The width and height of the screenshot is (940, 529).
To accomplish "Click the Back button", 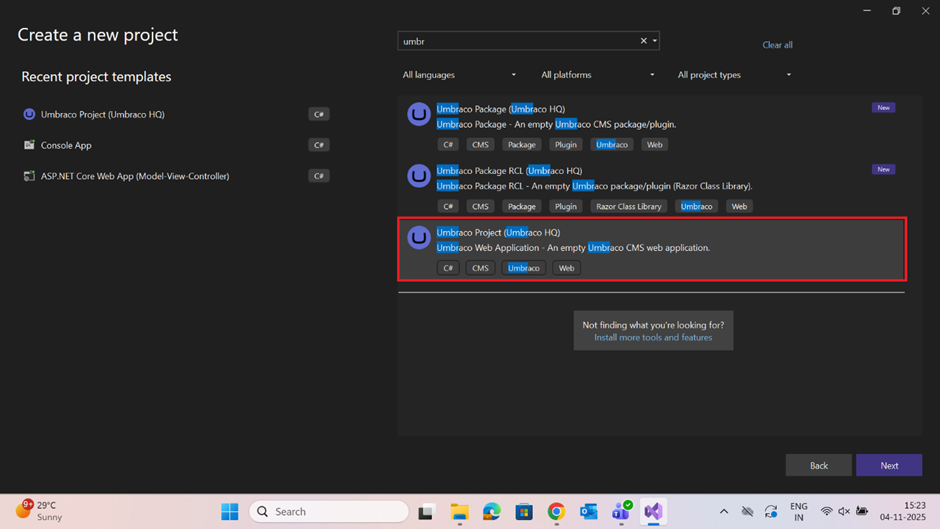I will click(818, 465).
